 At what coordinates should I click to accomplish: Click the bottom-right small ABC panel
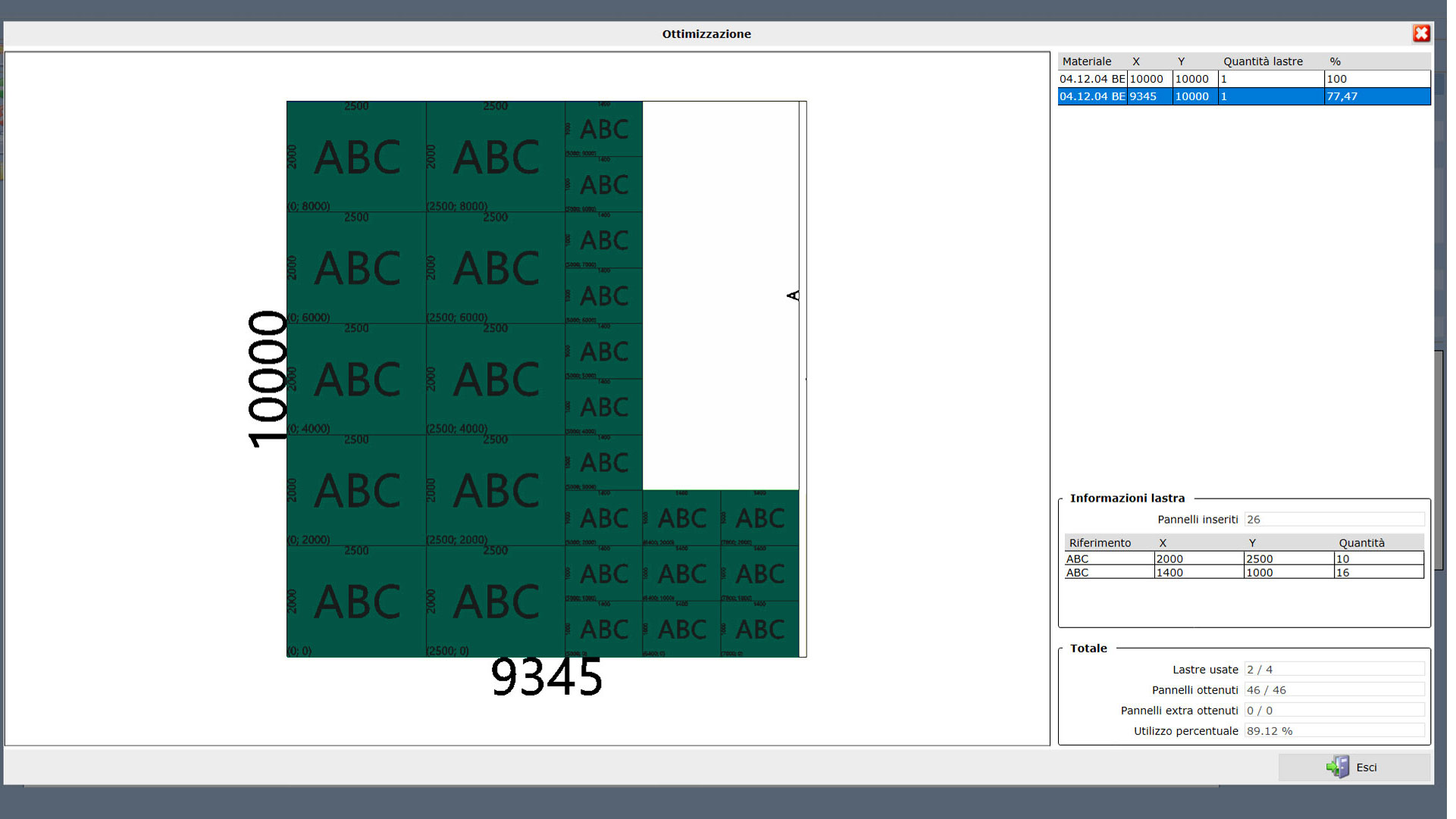pos(759,629)
